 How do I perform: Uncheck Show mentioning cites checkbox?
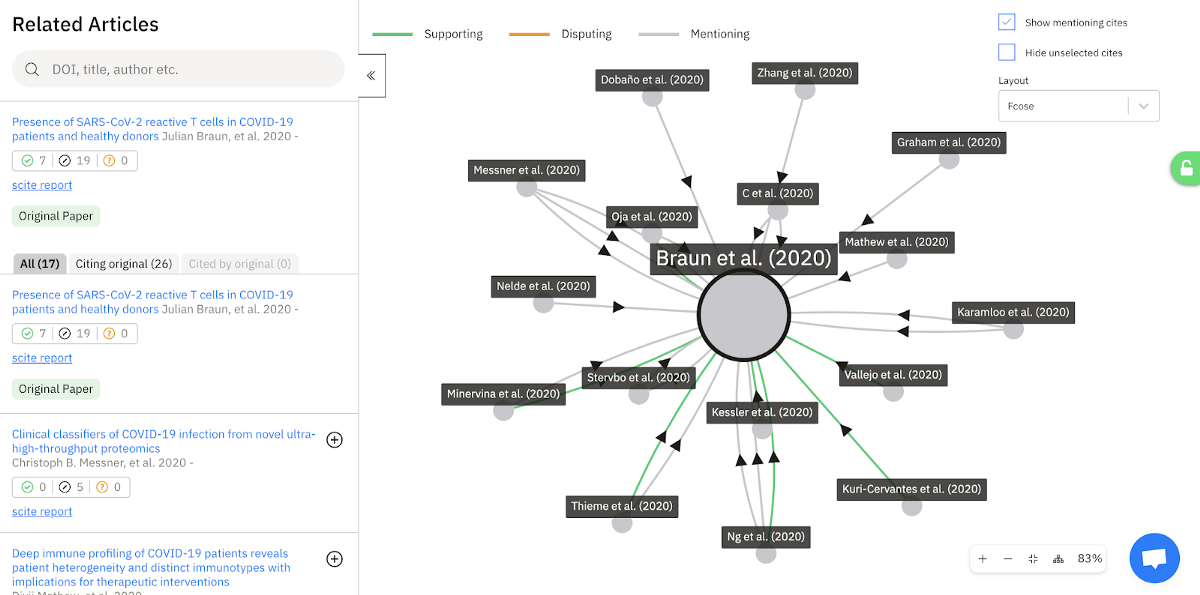[x=1007, y=22]
